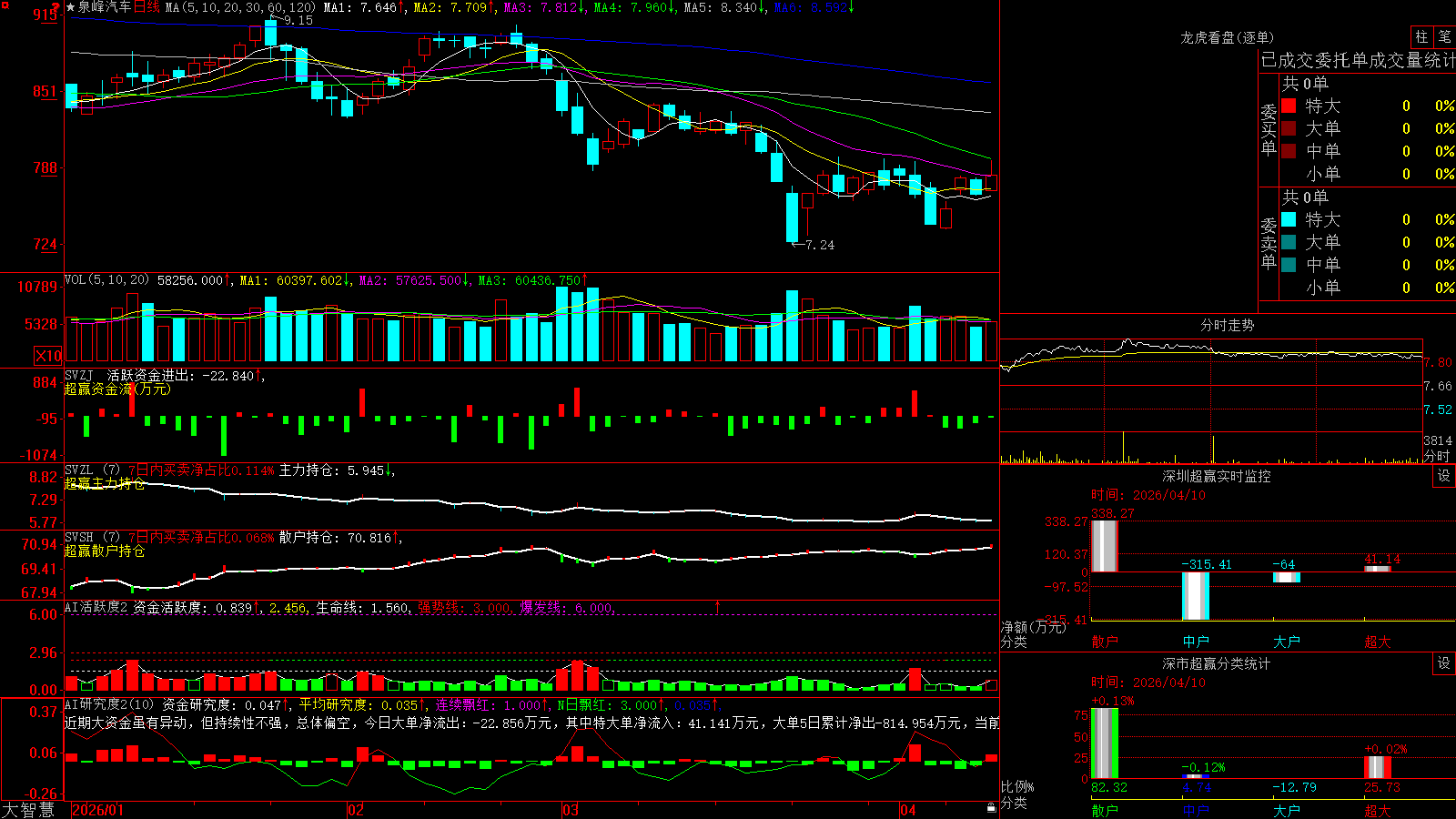Click the 788 price axis label

[45, 167]
